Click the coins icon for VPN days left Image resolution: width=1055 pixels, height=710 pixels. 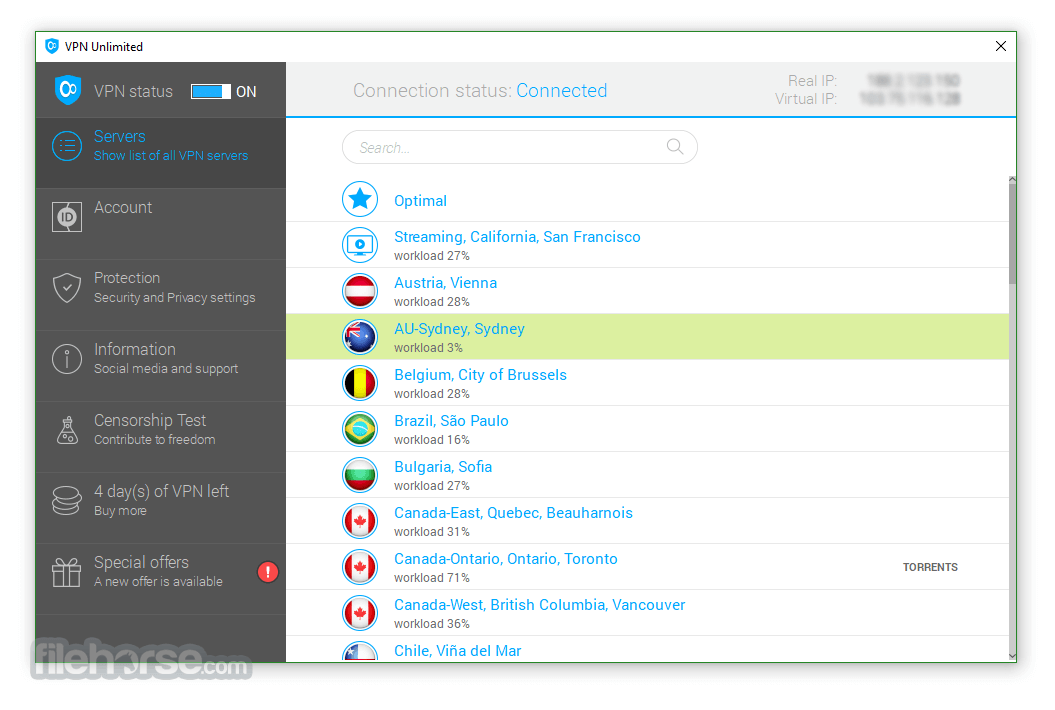click(x=67, y=501)
